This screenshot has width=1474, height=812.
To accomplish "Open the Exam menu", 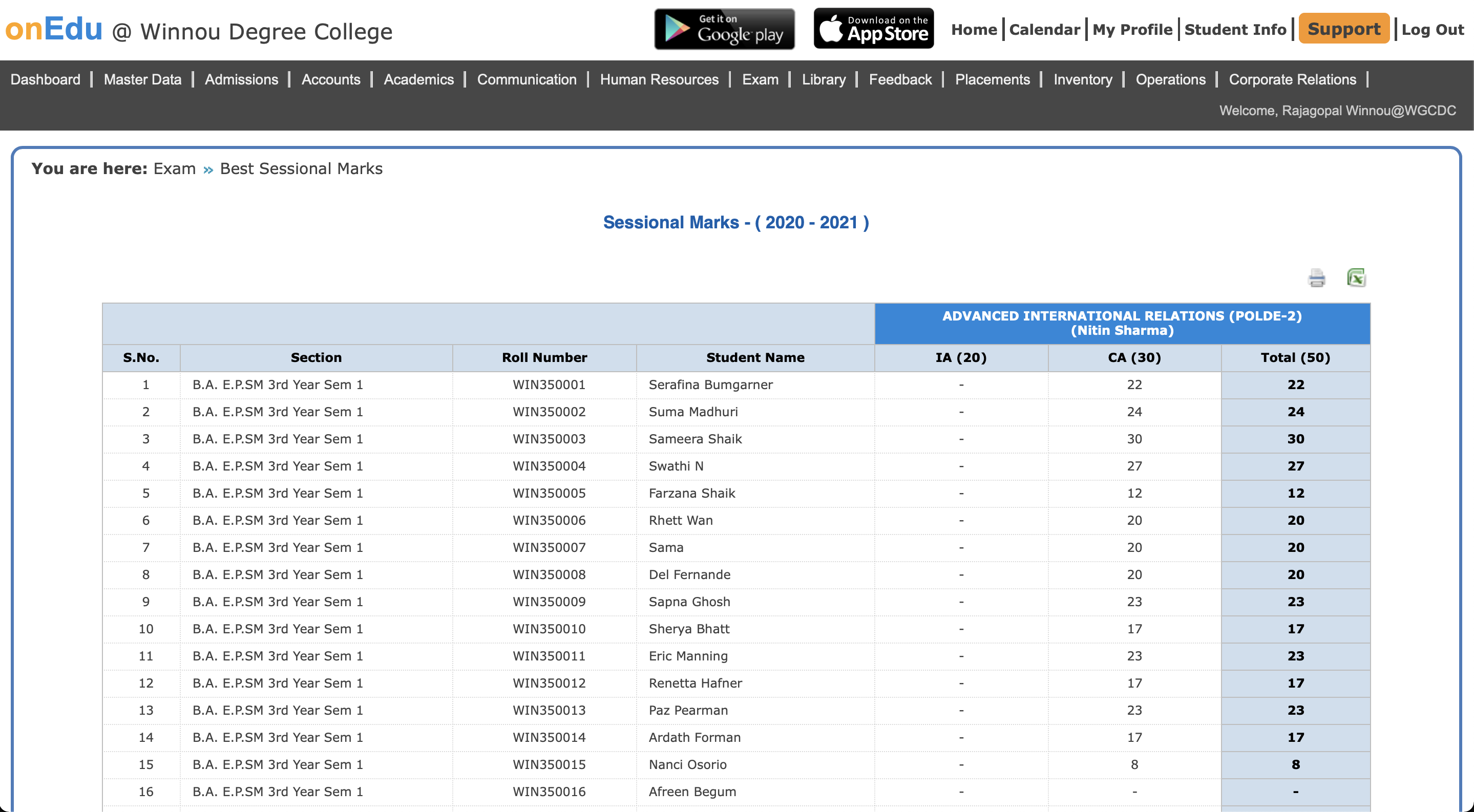I will point(760,79).
